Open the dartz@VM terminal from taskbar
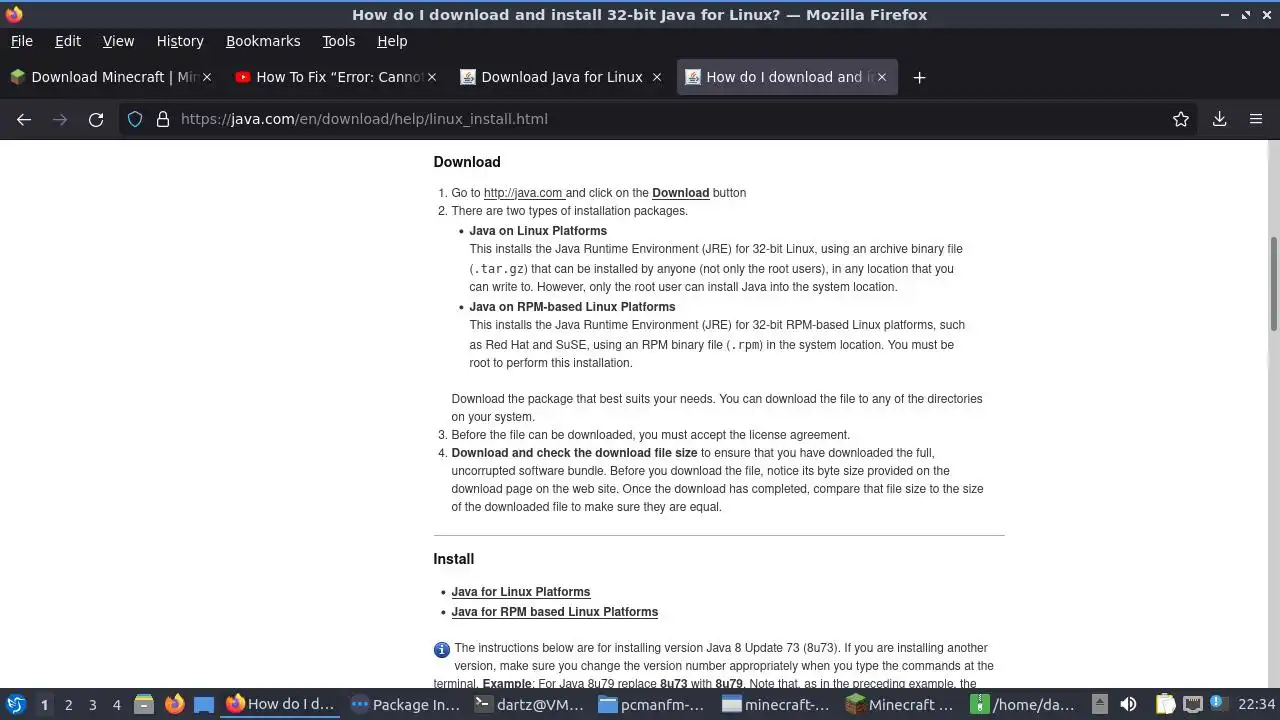The image size is (1280, 720). [x=529, y=704]
